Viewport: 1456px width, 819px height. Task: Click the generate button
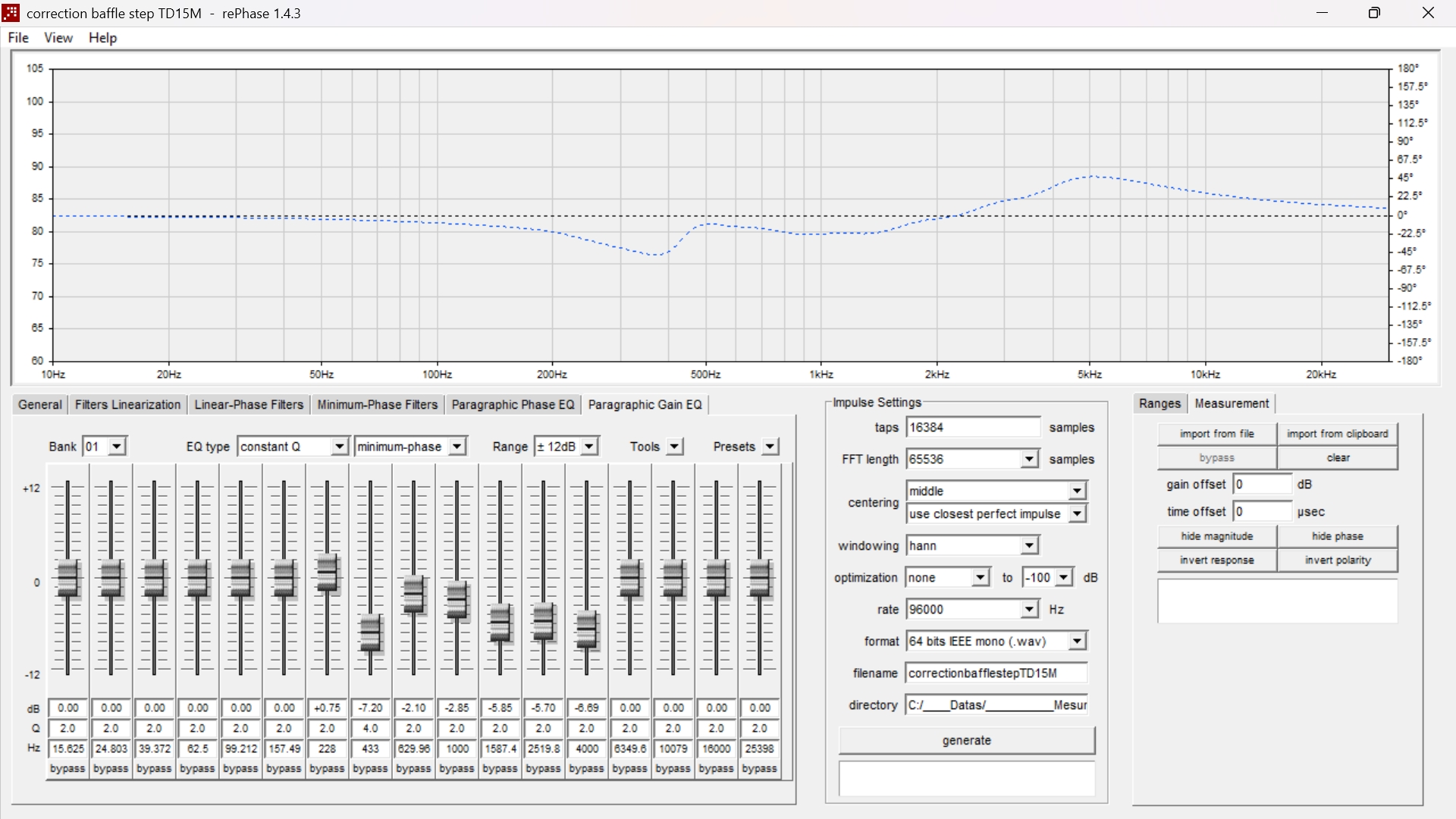coord(966,740)
